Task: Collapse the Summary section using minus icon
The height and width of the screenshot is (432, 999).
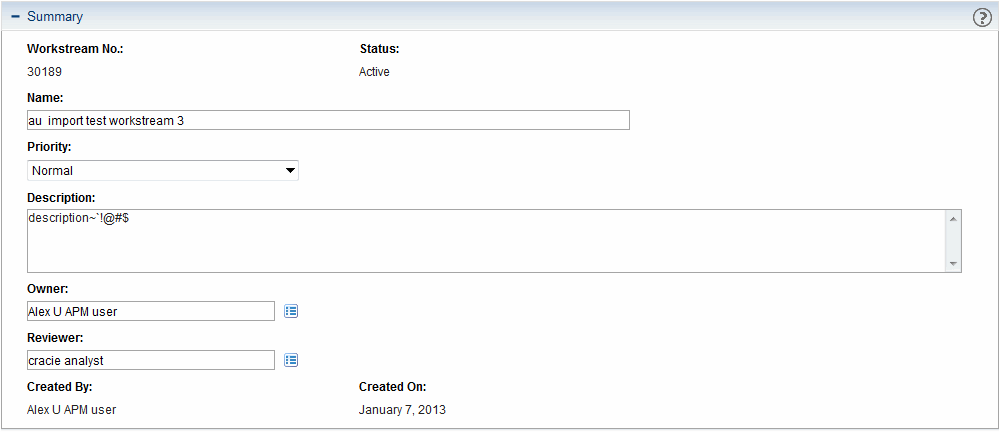Action: [x=15, y=17]
